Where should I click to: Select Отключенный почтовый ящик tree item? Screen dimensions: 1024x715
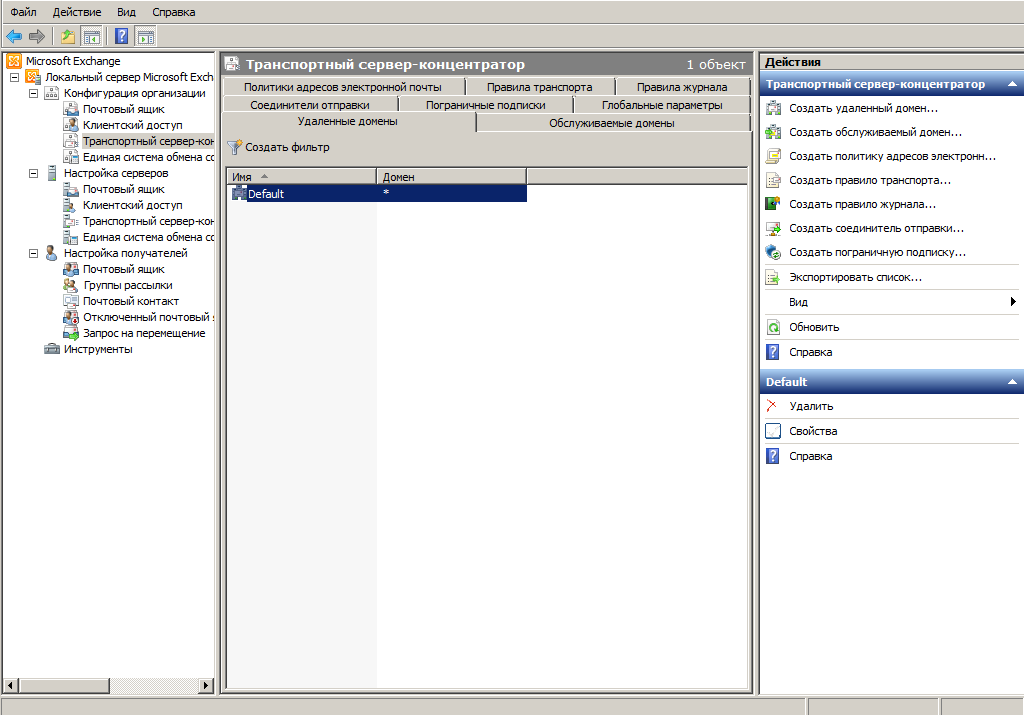pos(148,317)
